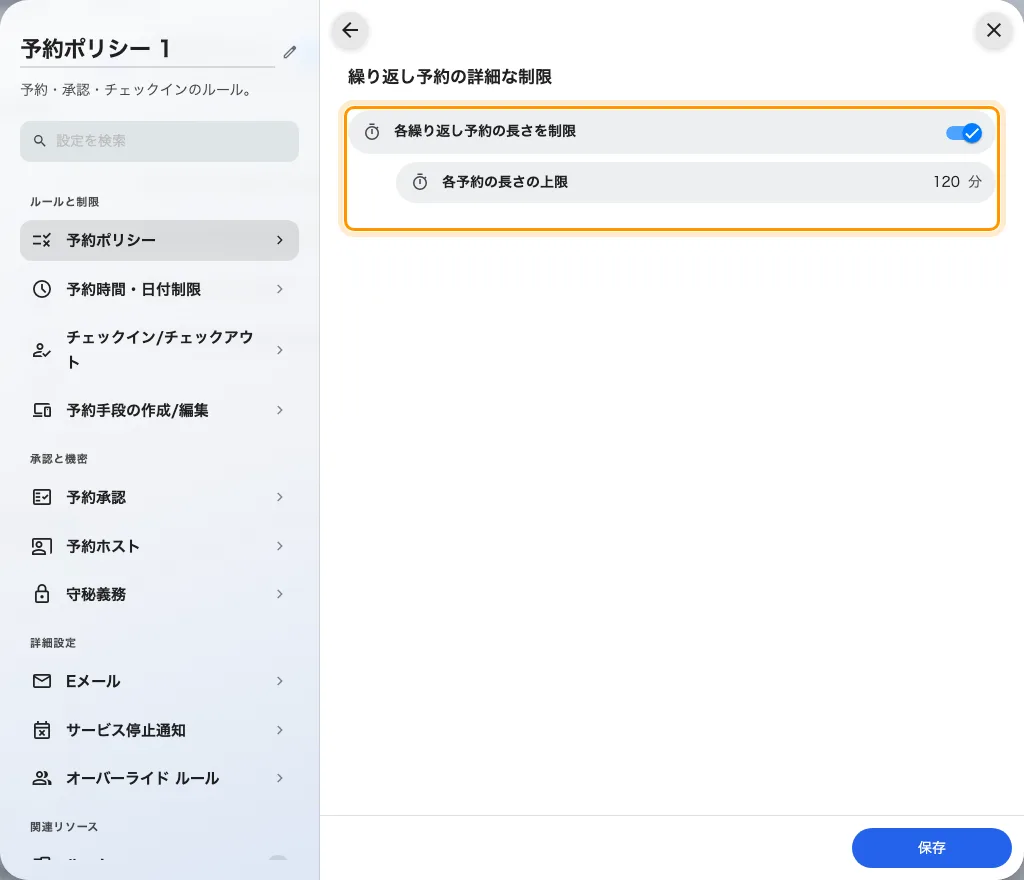This screenshot has width=1024, height=880.
Task: Expand chevron on 守秘義務 row
Action: pos(280,594)
